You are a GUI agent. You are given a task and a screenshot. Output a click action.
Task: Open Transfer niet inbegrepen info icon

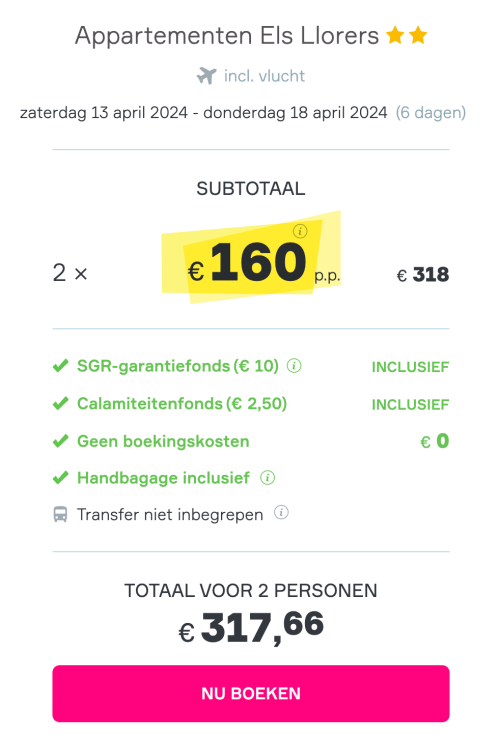pos(281,513)
